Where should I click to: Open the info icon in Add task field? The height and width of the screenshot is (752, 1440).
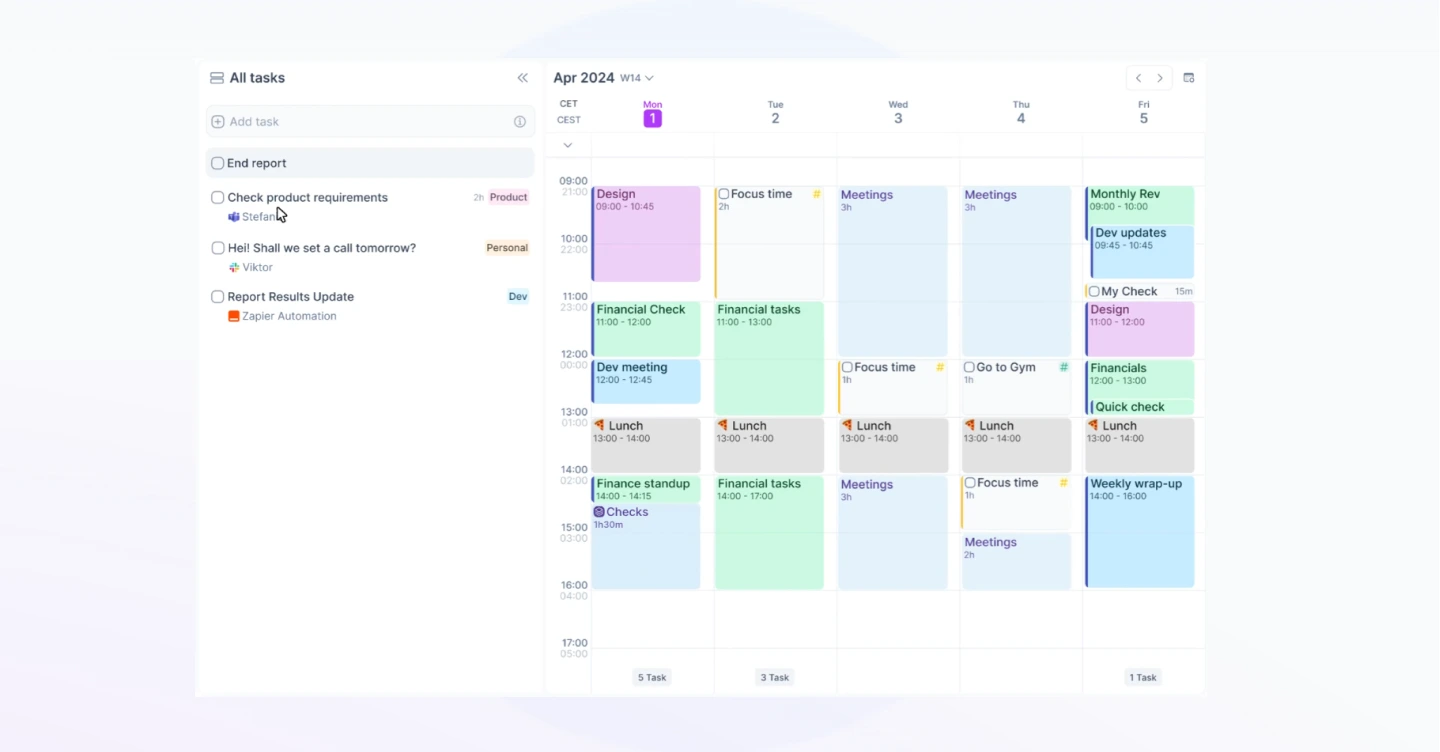[x=520, y=122]
